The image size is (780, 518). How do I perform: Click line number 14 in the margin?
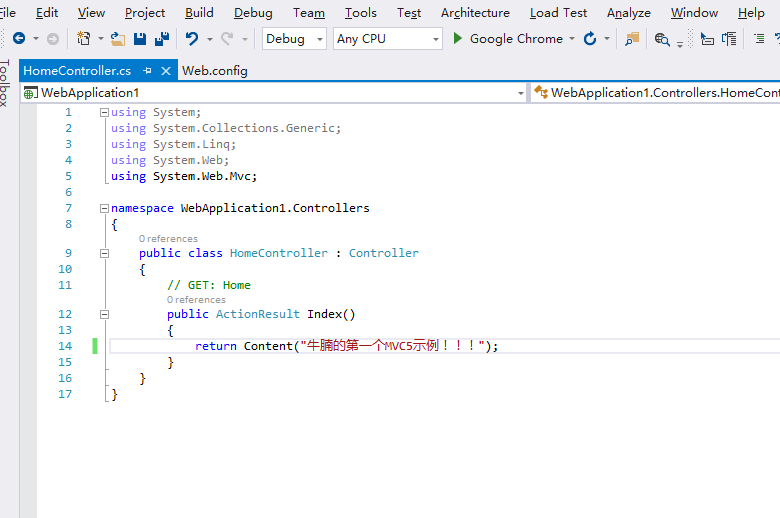coord(65,346)
